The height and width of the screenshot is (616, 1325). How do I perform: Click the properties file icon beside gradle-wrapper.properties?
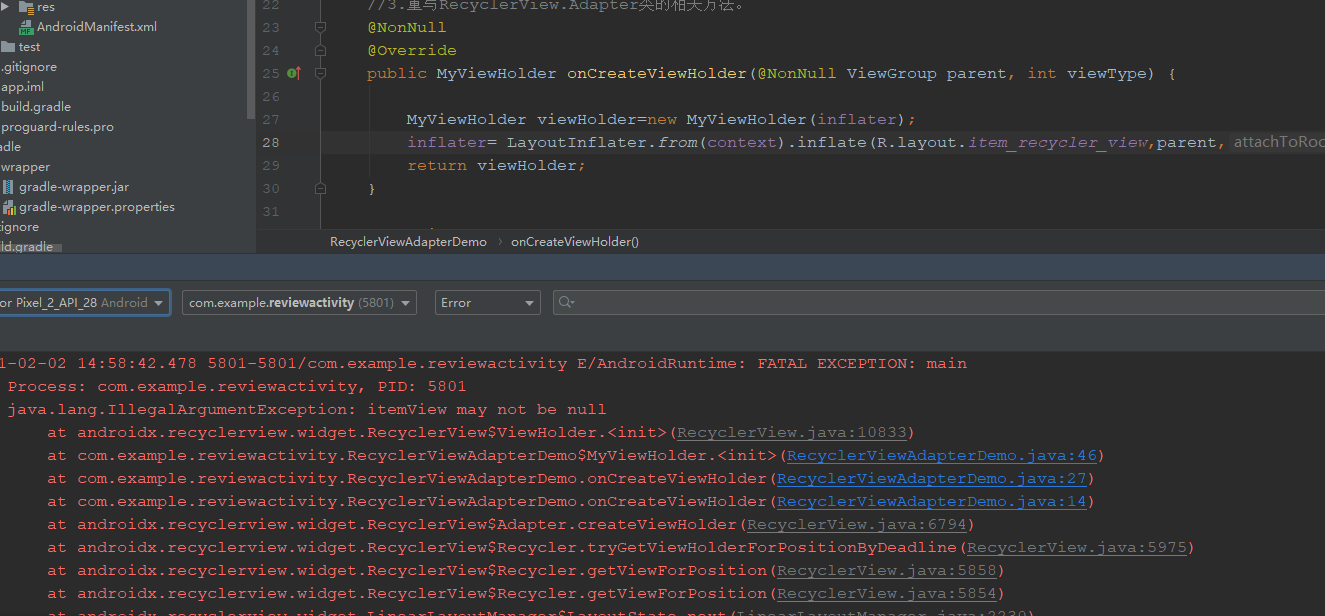9,207
